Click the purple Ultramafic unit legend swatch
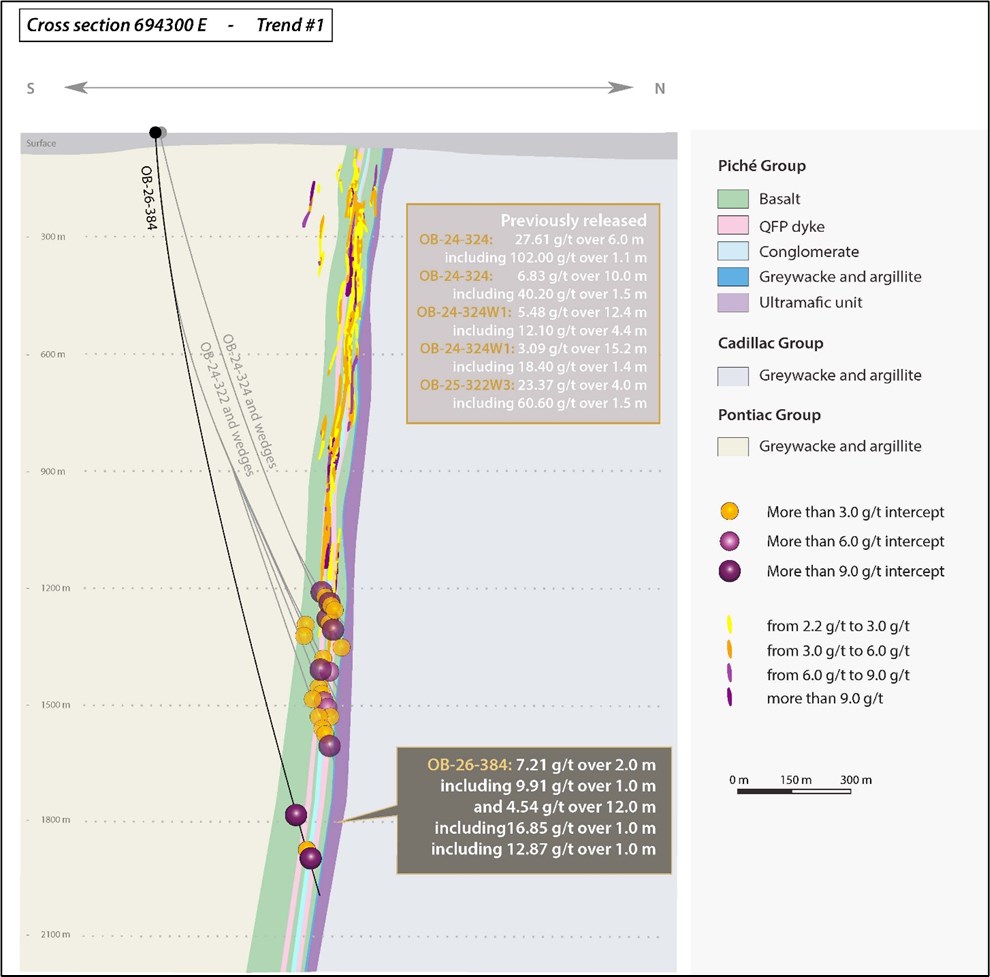This screenshot has height=977, width=990. [x=733, y=303]
